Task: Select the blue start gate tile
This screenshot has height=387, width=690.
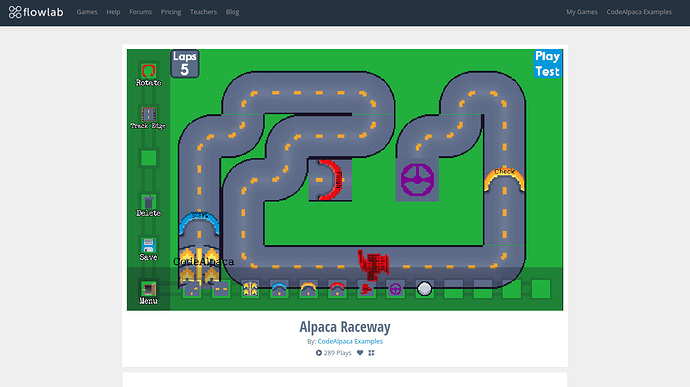Action: [x=279, y=289]
